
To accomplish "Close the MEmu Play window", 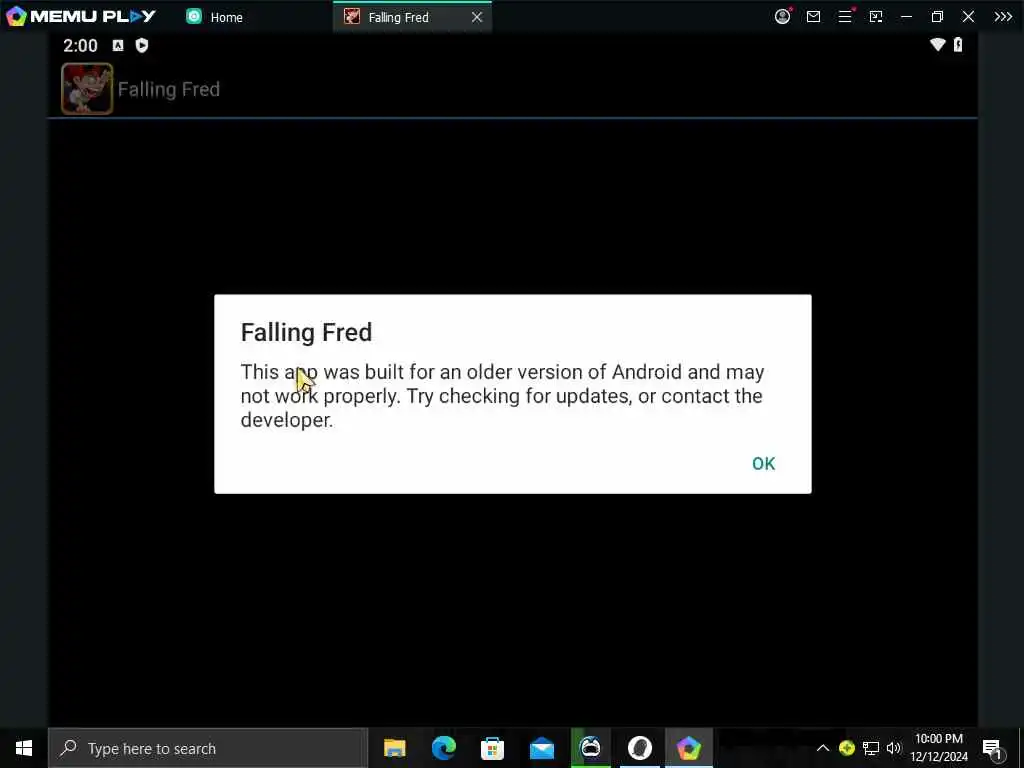I will (x=968, y=17).
